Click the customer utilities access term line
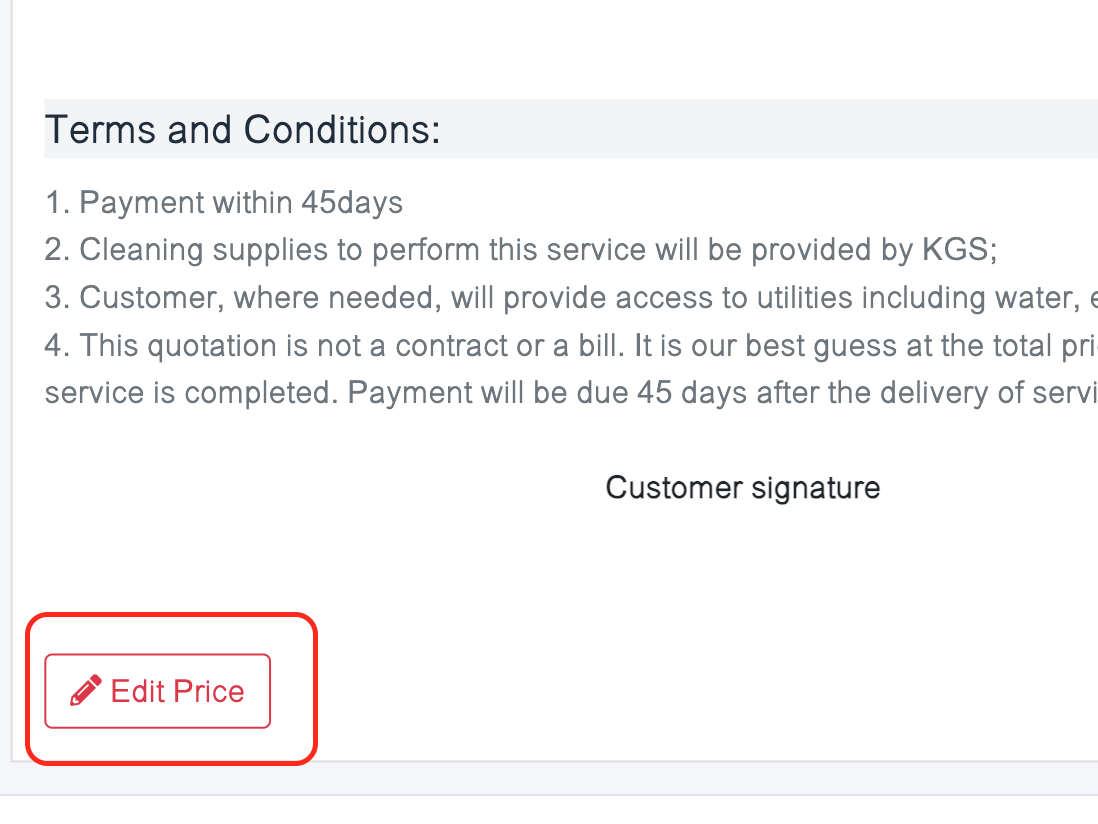1098x824 pixels. pyautogui.click(x=571, y=298)
